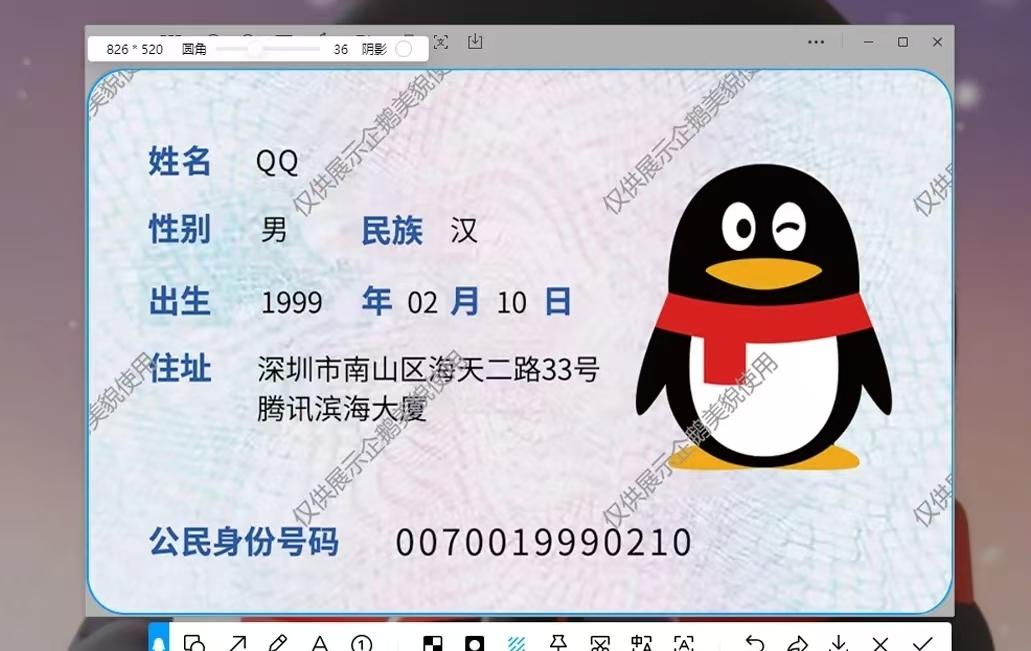1031x651 pixels.
Task: Click the translate screenshot icon
Action: (641, 643)
